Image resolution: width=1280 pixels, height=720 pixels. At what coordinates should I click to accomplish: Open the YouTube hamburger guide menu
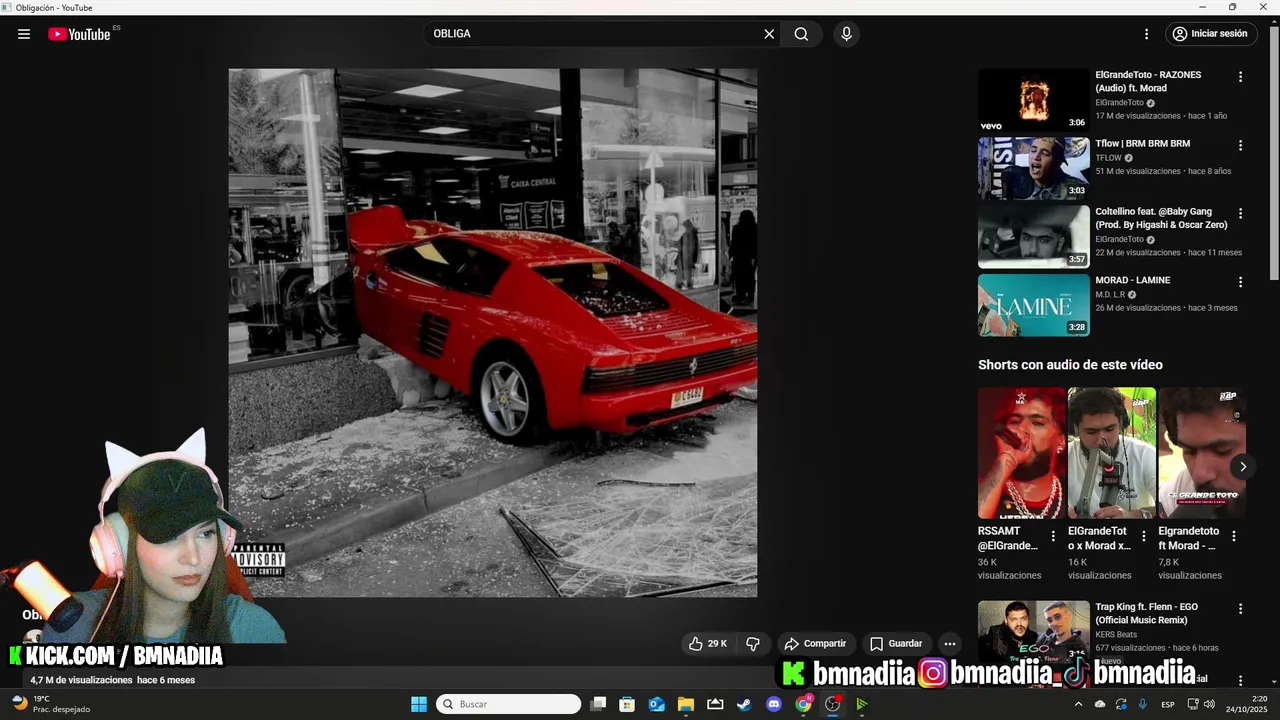(x=24, y=34)
